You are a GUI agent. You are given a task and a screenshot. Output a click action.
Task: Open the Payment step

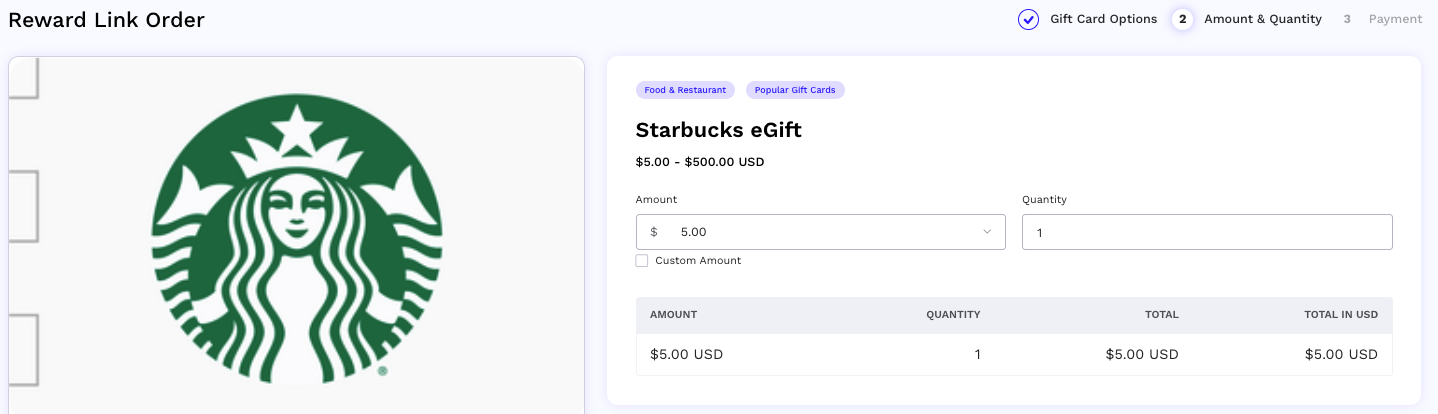tap(1395, 19)
